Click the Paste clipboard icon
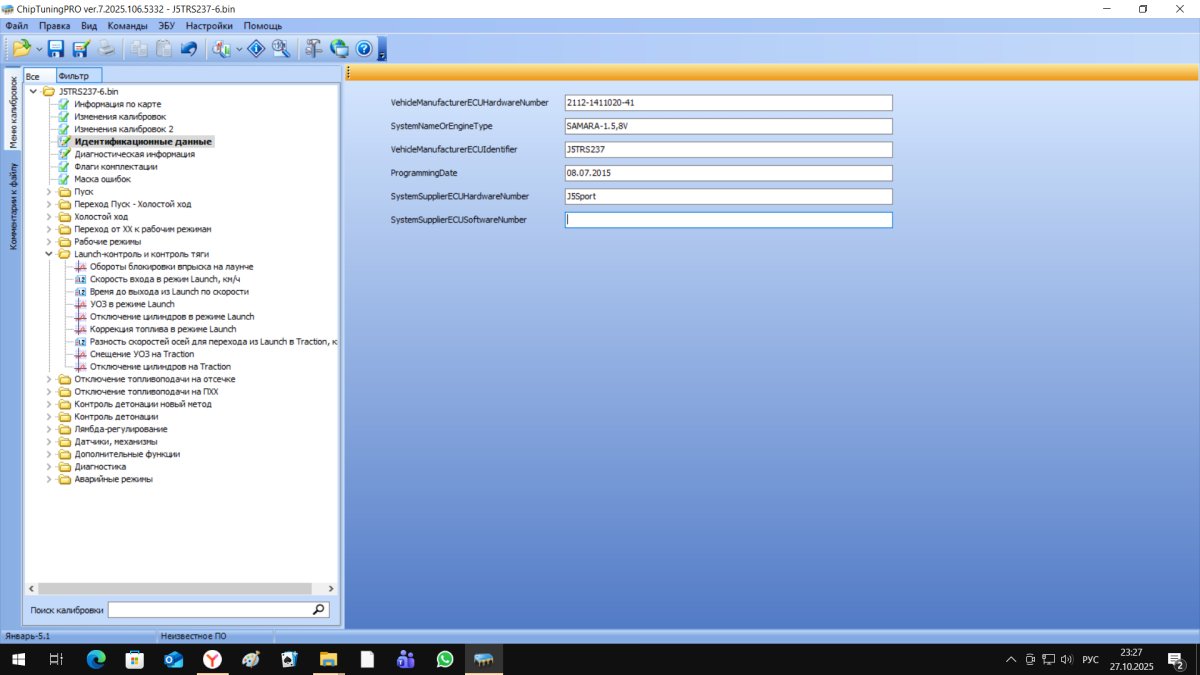 pyautogui.click(x=164, y=48)
